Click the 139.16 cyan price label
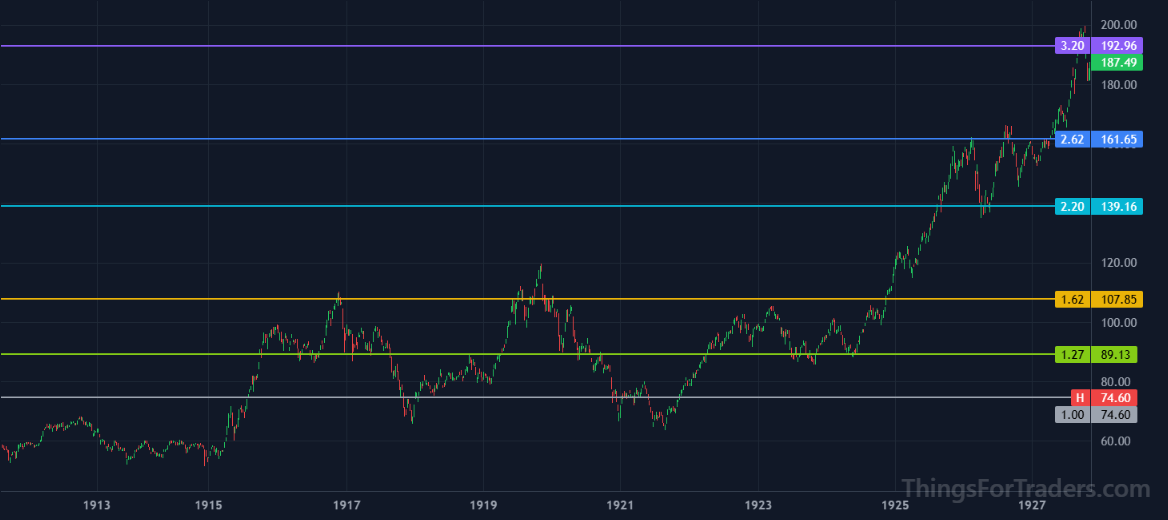 [1117, 206]
